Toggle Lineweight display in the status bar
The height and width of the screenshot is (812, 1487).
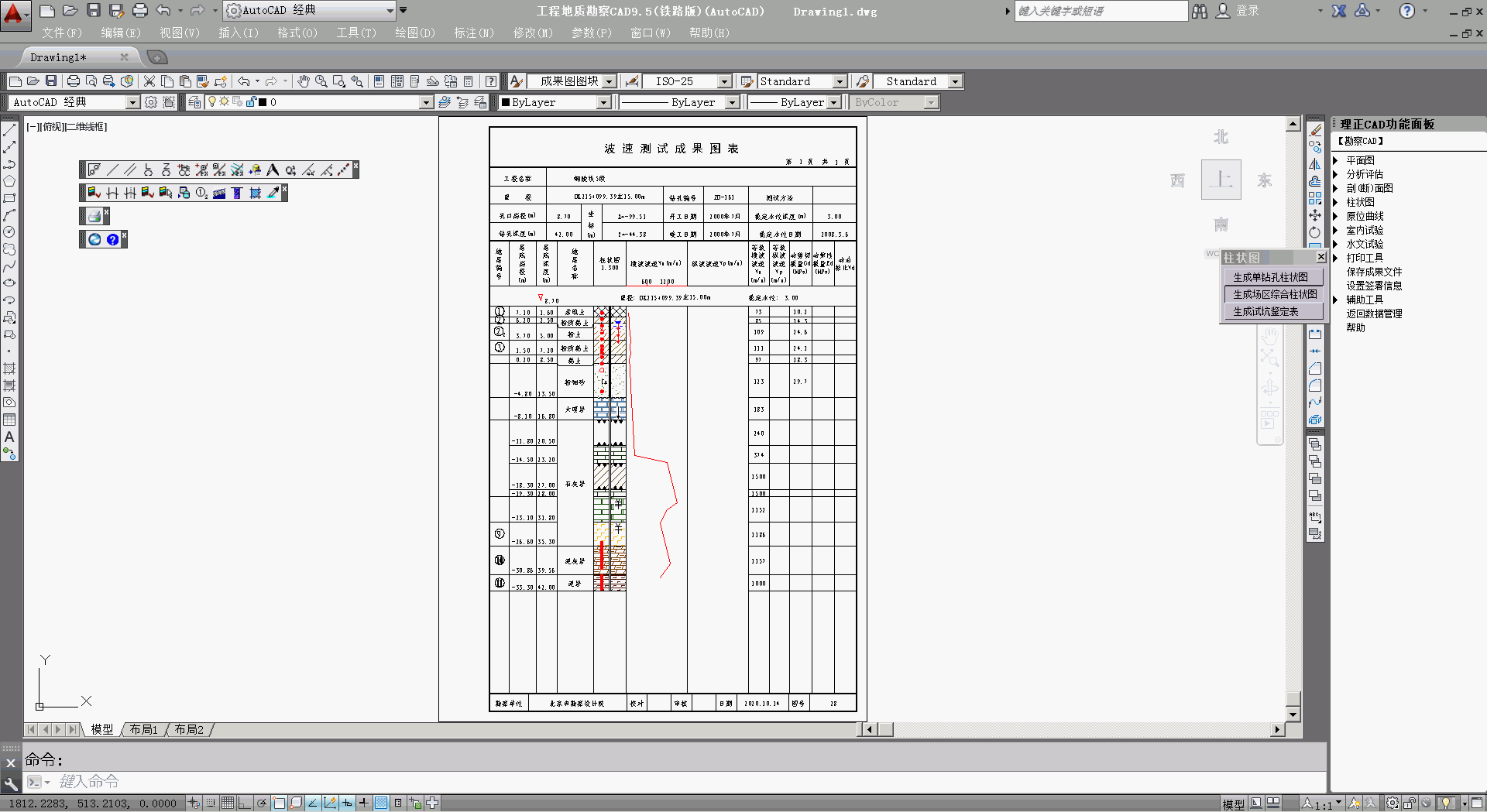364,803
